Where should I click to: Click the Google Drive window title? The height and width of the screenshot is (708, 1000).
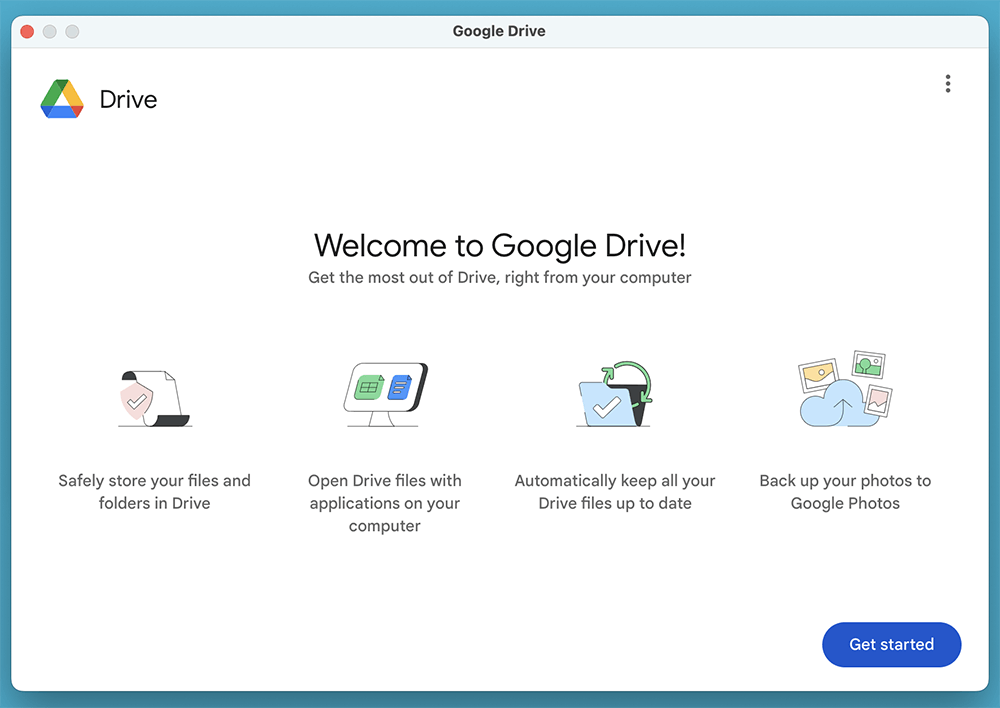point(499,30)
